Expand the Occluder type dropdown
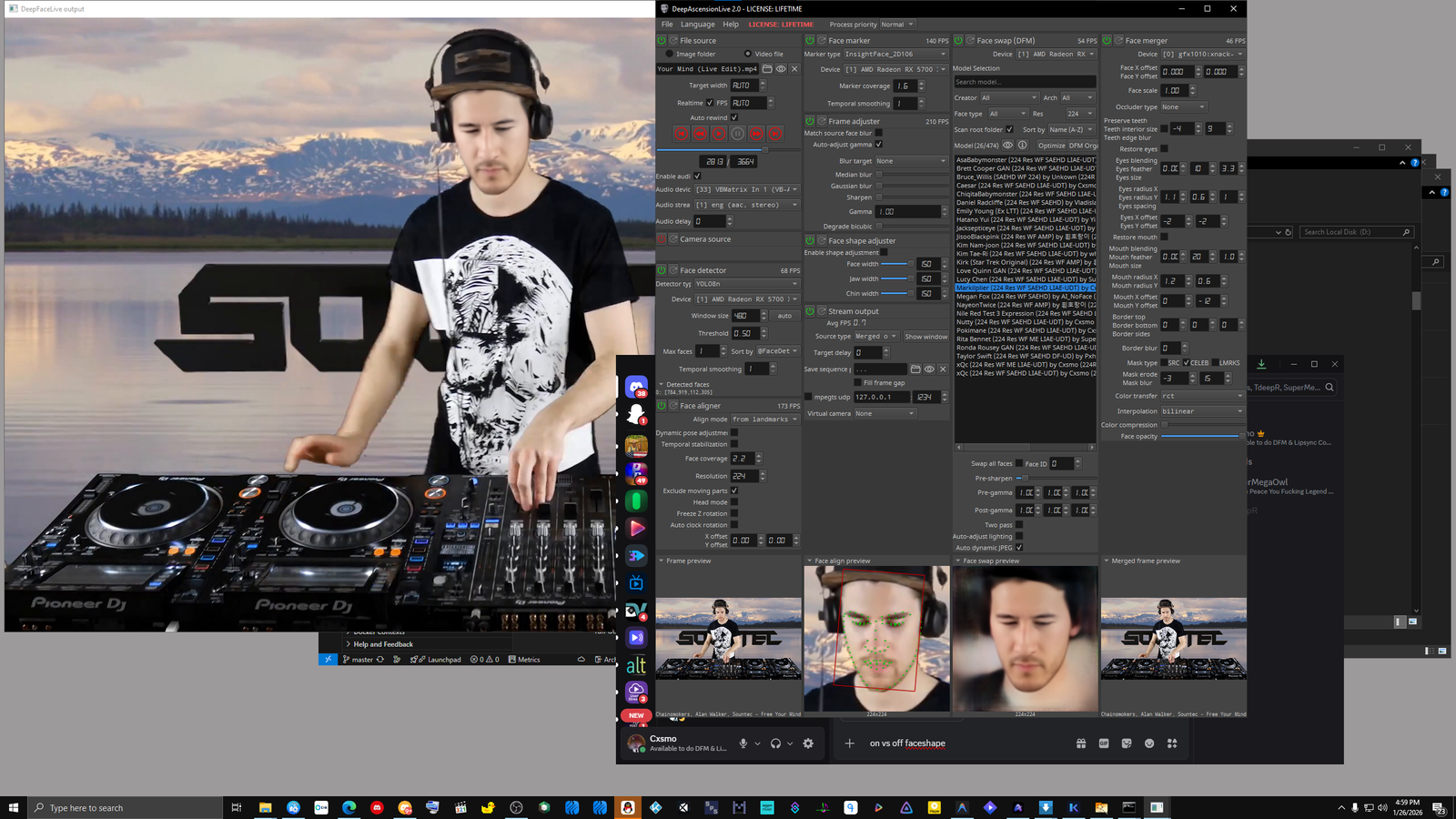Screen dimensions: 1456x819 click(x=1183, y=107)
